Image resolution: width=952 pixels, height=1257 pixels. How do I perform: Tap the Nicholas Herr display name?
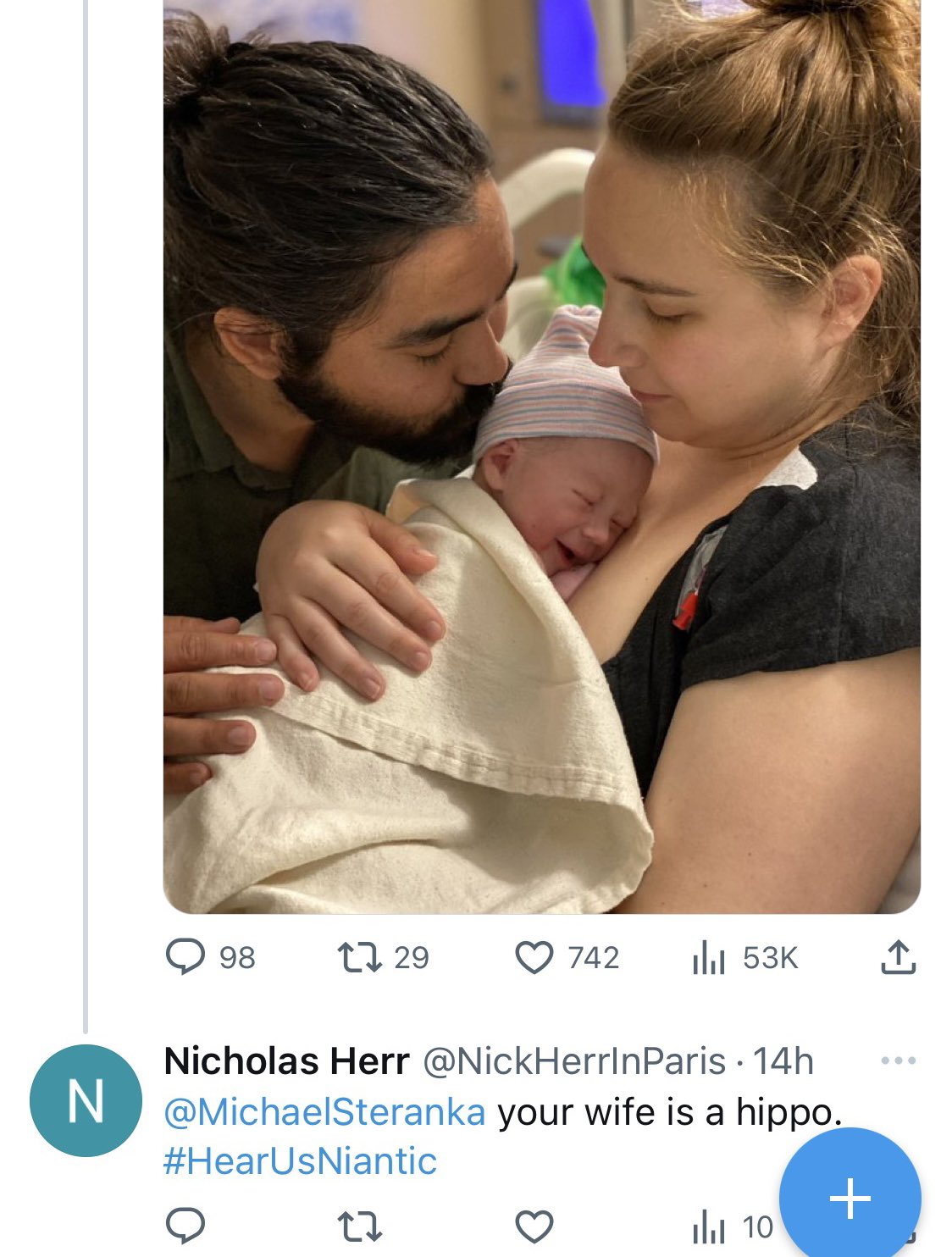coord(286,1060)
